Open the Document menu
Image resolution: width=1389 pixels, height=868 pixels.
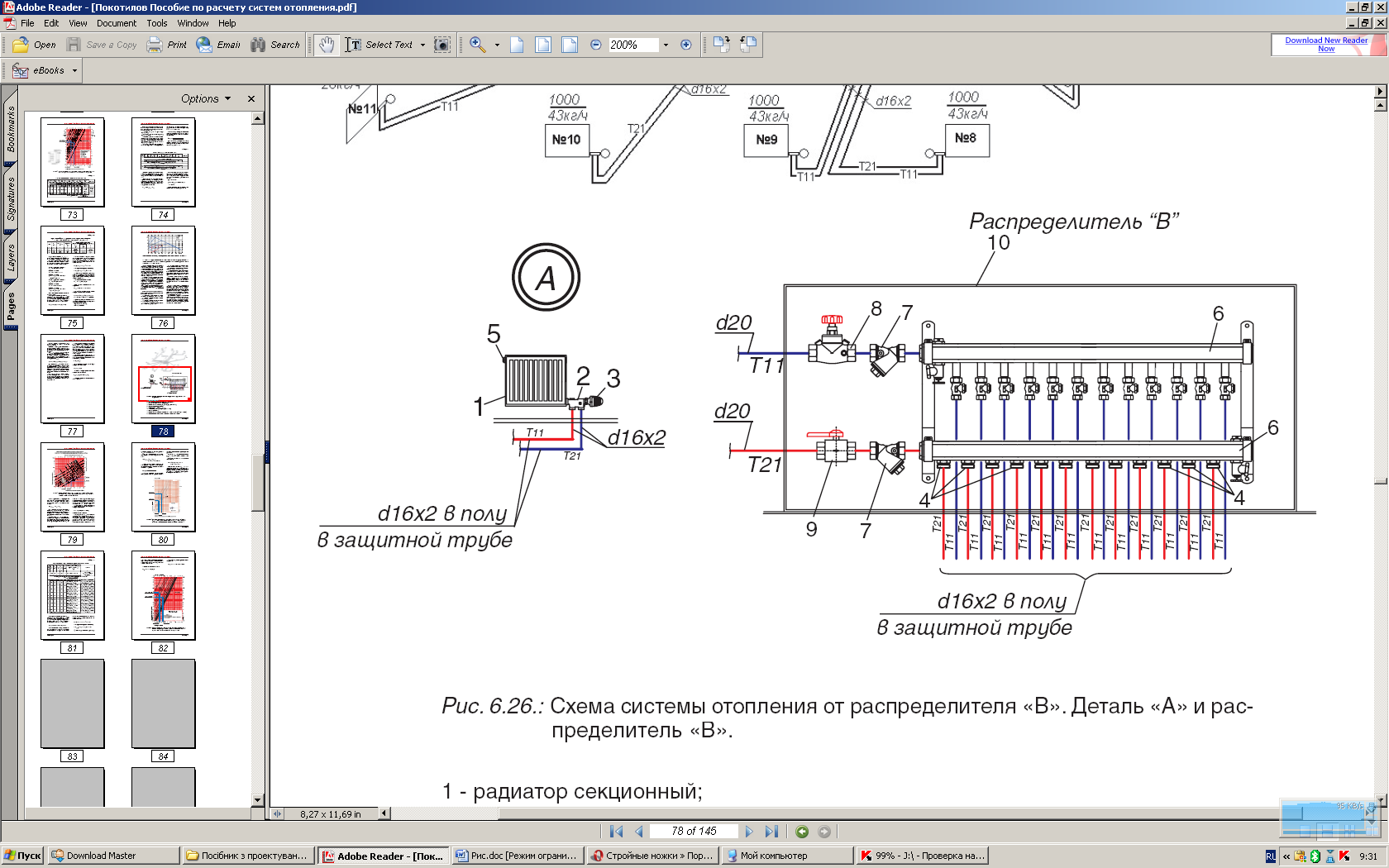(117, 23)
